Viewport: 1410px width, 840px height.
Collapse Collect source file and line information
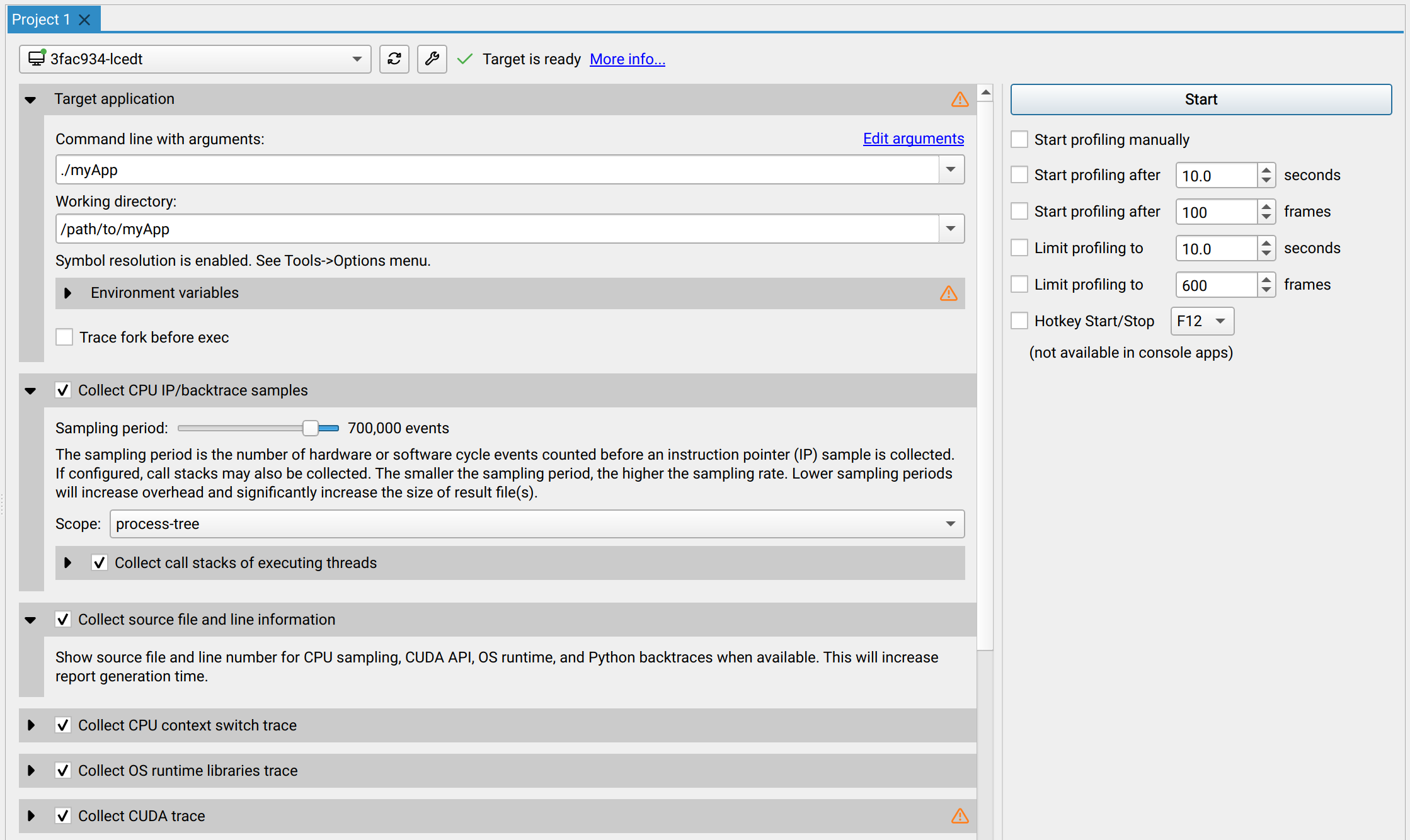click(x=30, y=620)
